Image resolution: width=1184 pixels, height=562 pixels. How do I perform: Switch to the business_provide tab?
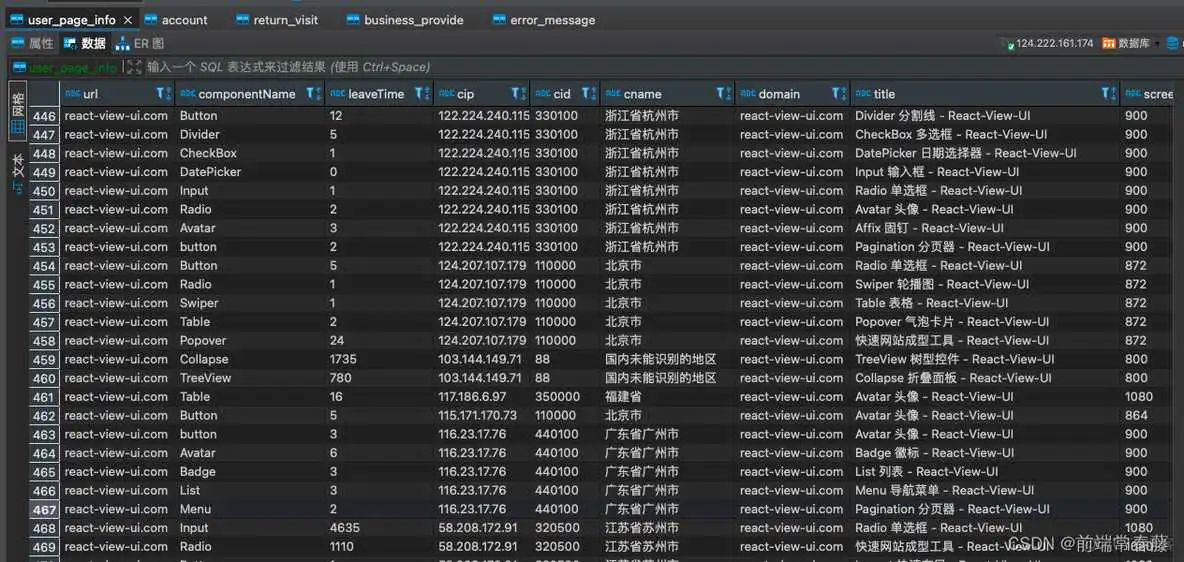coord(405,20)
